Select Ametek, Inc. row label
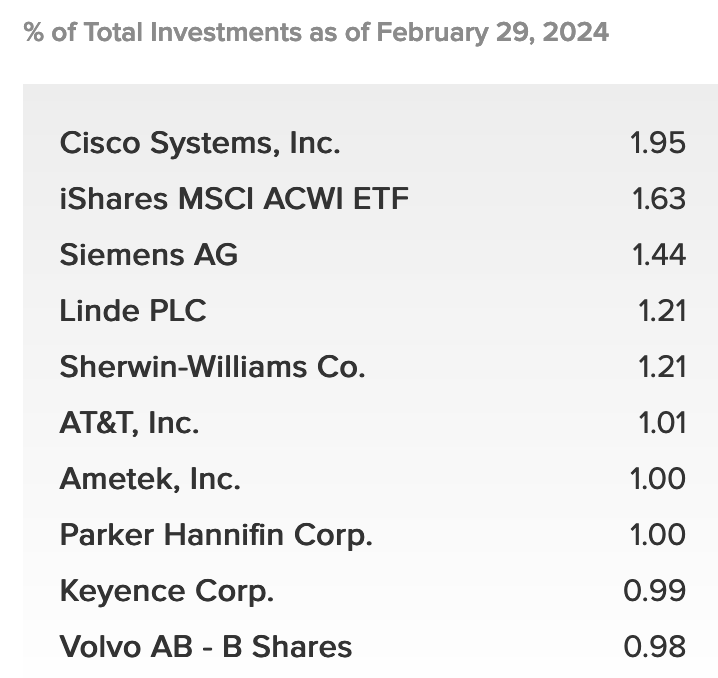Screen dimensions: 718x678 [x=150, y=479]
